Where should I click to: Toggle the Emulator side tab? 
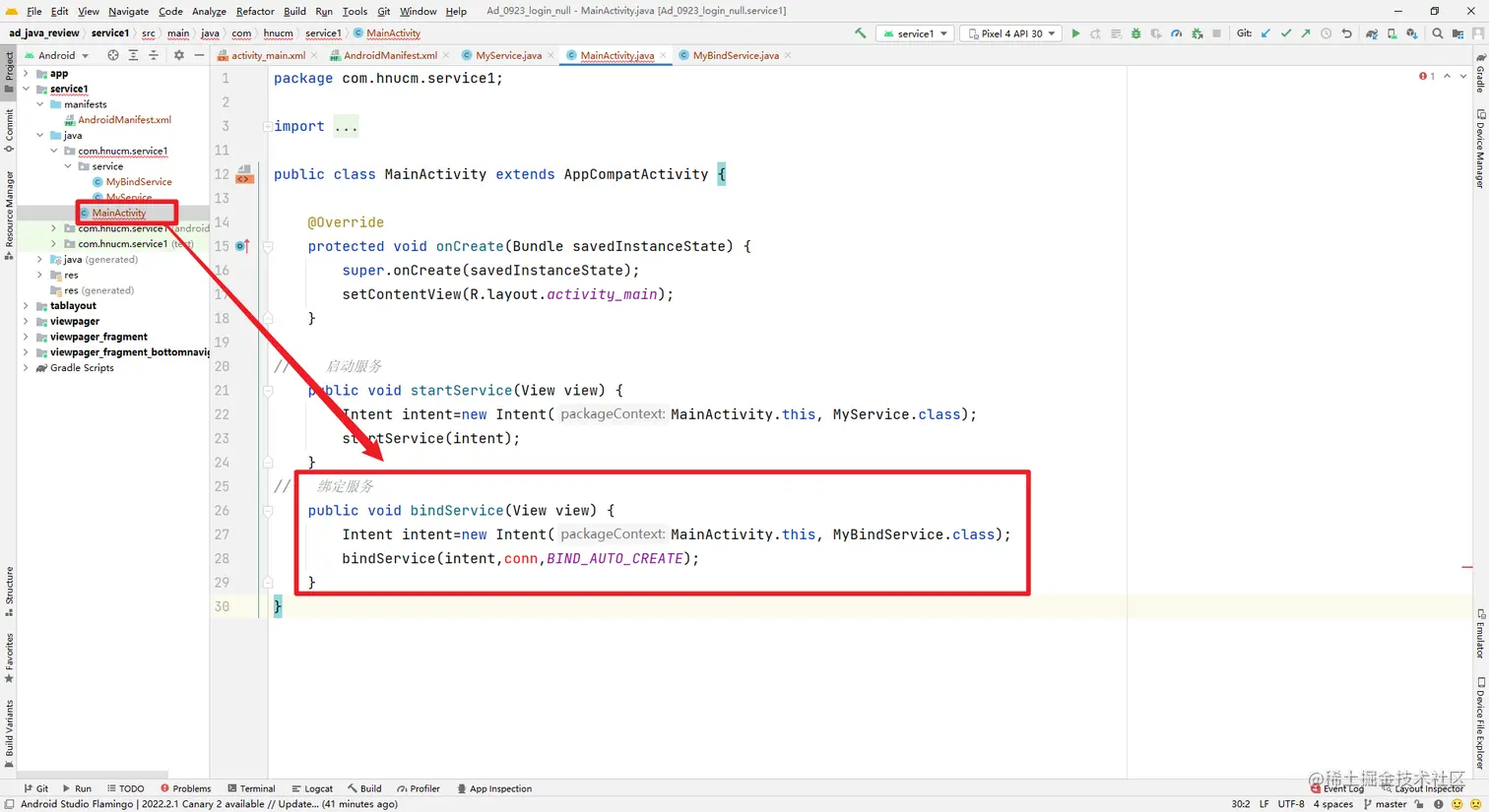tap(1480, 634)
